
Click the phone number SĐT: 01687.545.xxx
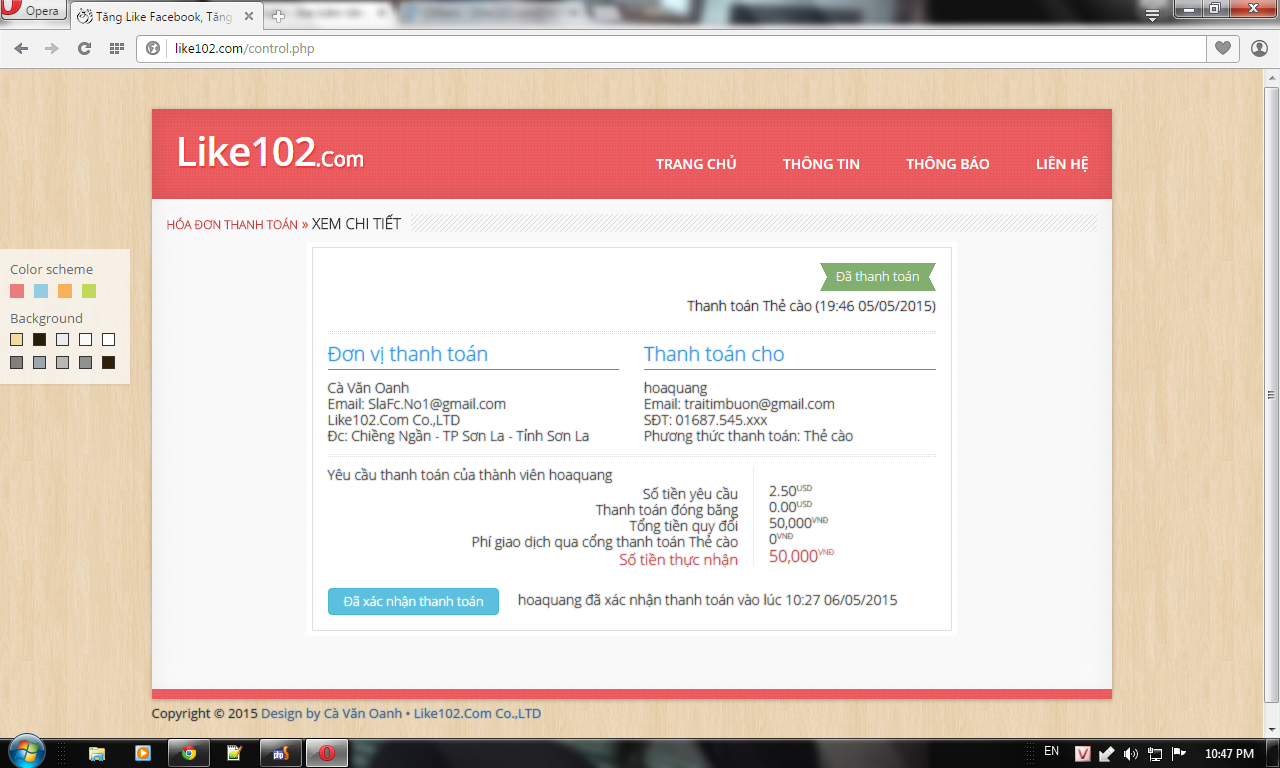click(706, 420)
